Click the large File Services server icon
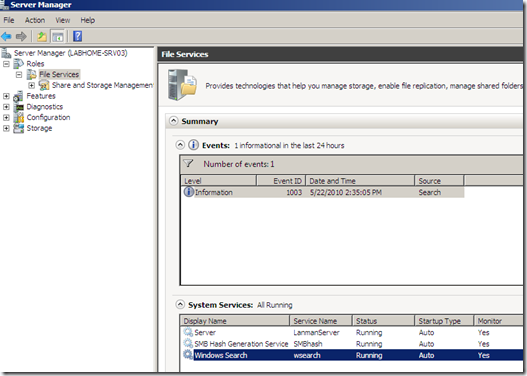 pyautogui.click(x=183, y=85)
